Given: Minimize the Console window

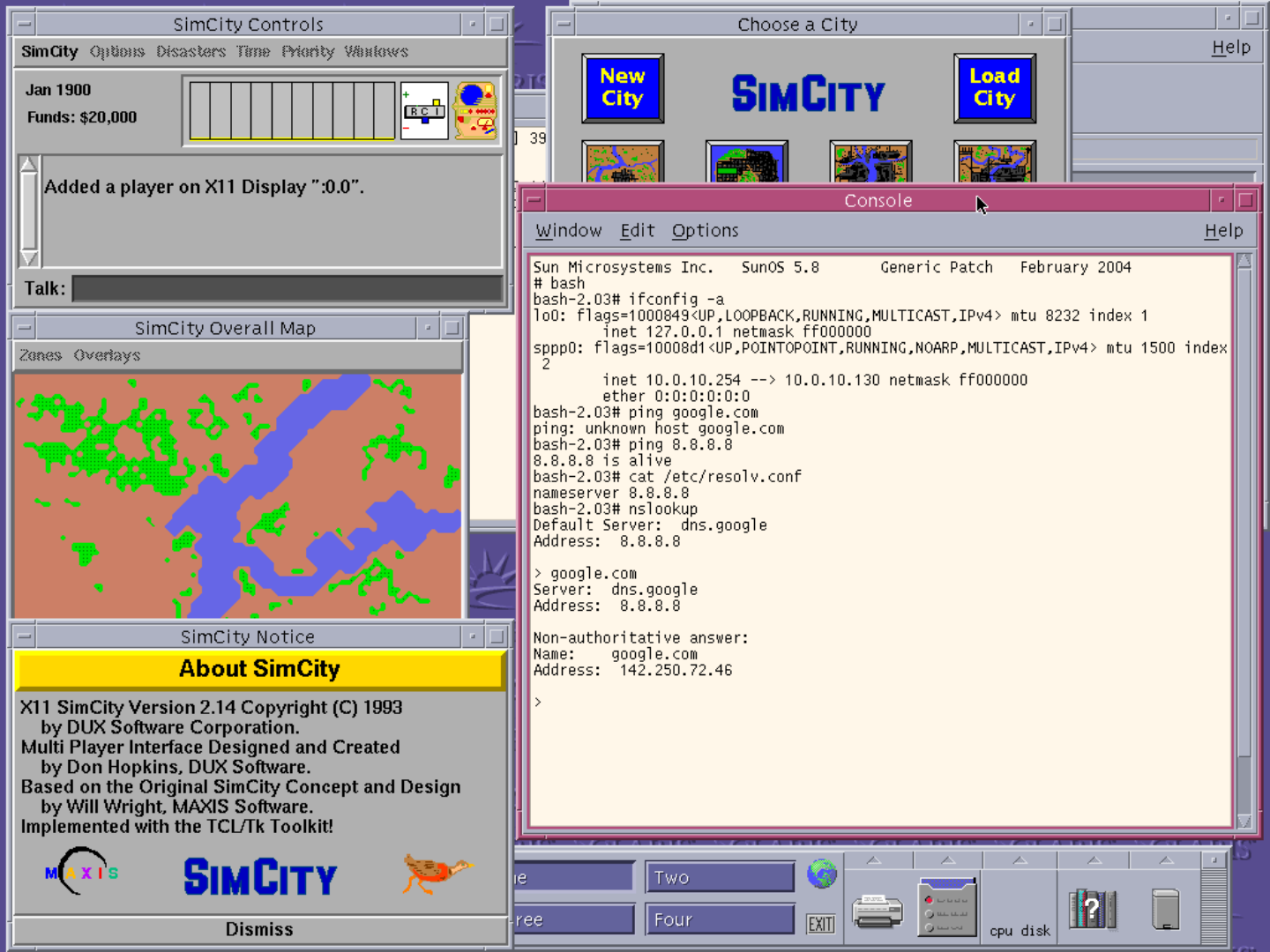Looking at the screenshot, I should (1221, 200).
